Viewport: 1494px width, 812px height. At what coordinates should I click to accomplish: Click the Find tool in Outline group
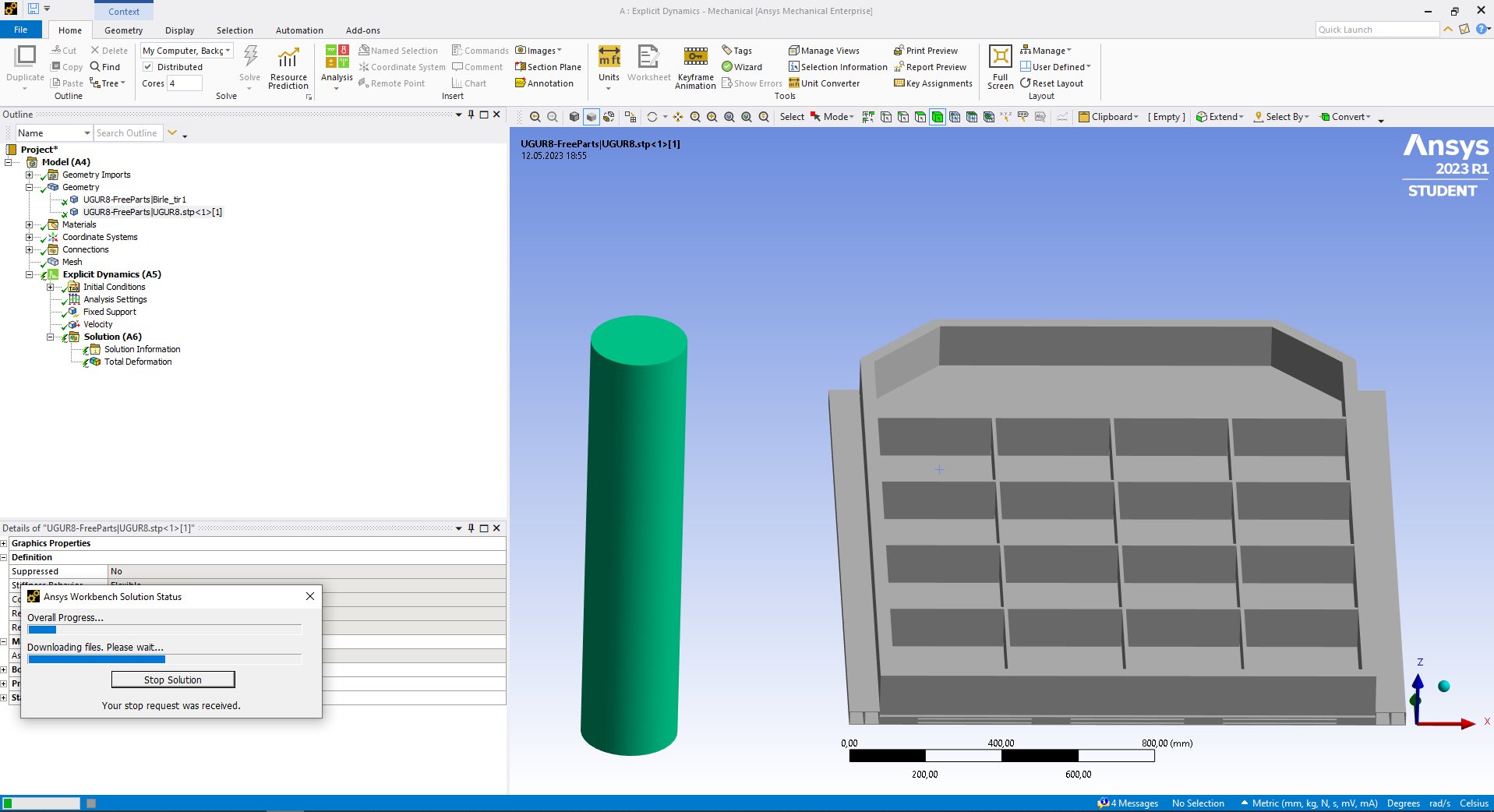tap(105, 67)
